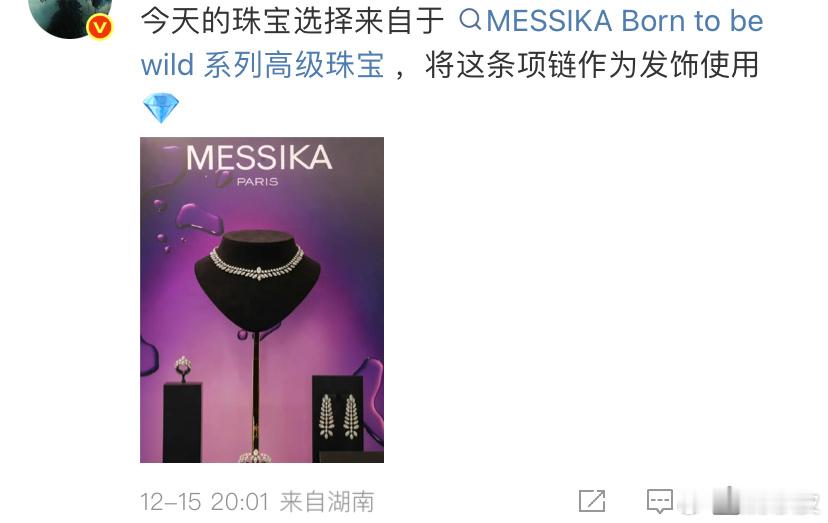828x523 pixels.
Task: Open the MESSIKA jewelry photo thumbnail
Action: pyautogui.click(x=262, y=300)
